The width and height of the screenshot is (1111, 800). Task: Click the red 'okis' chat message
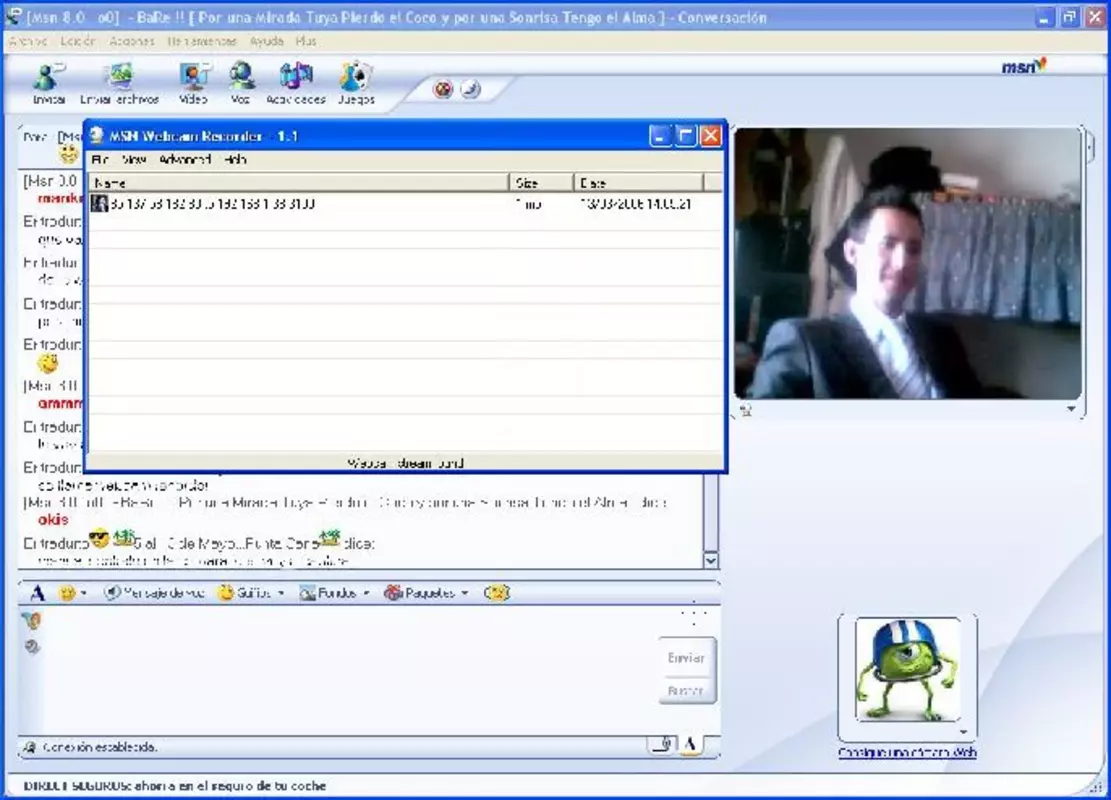pos(53,519)
